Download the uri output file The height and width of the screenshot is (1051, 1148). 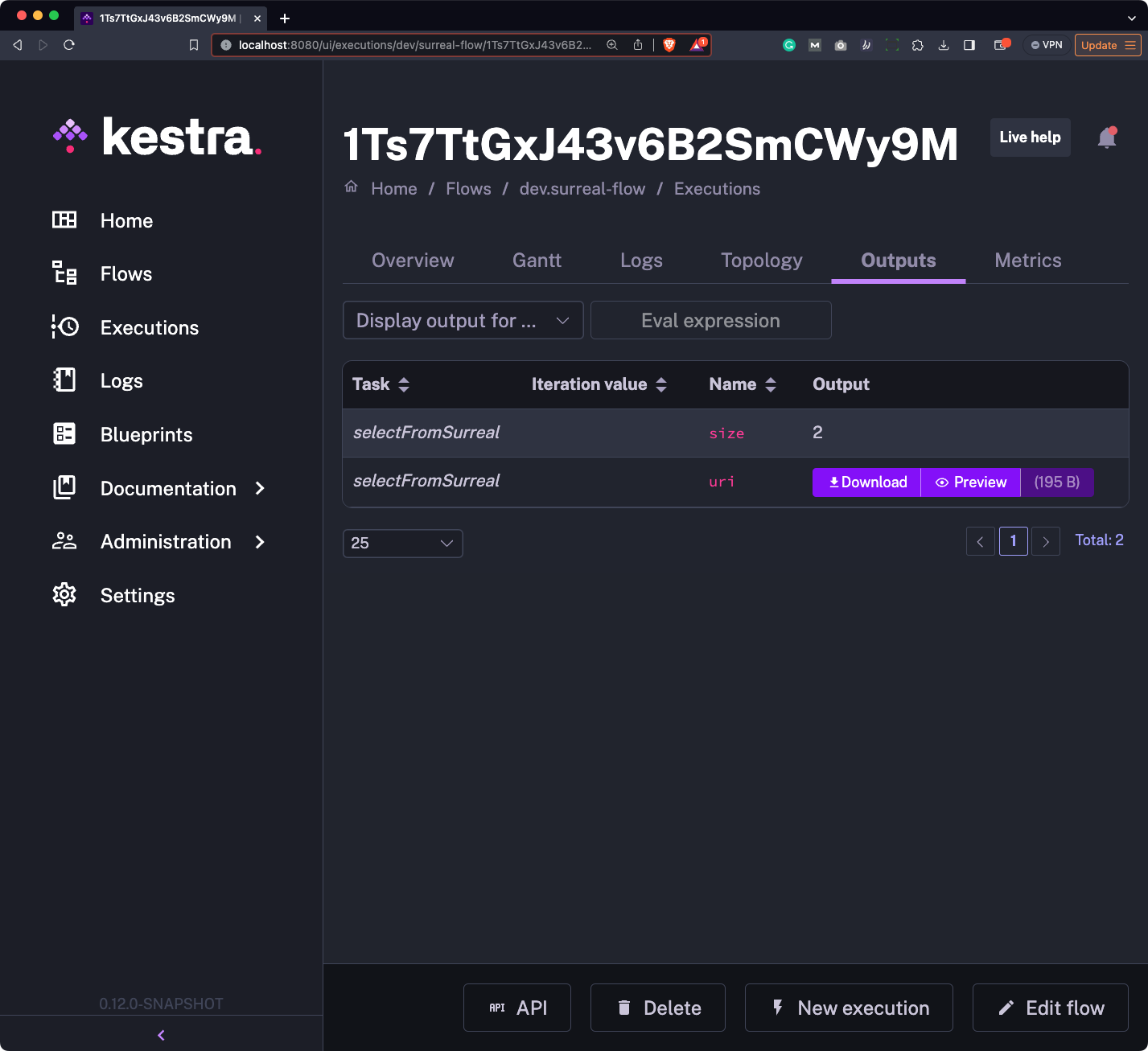tap(867, 482)
